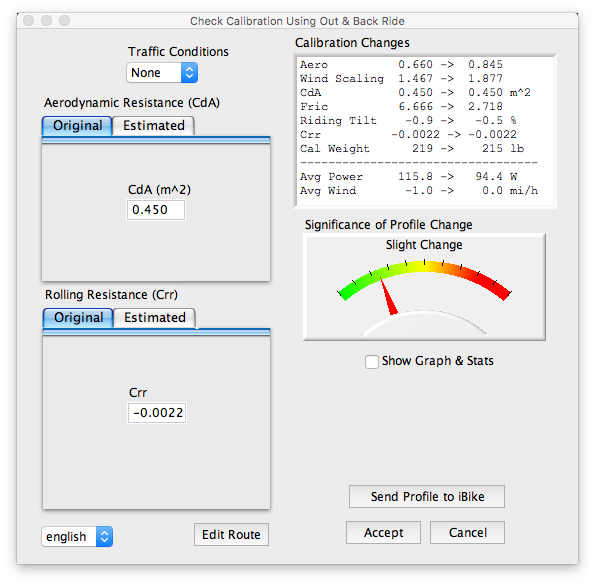Viewport: 595px width, 585px height.
Task: Click Send Profile to iBike button
Action: (427, 497)
